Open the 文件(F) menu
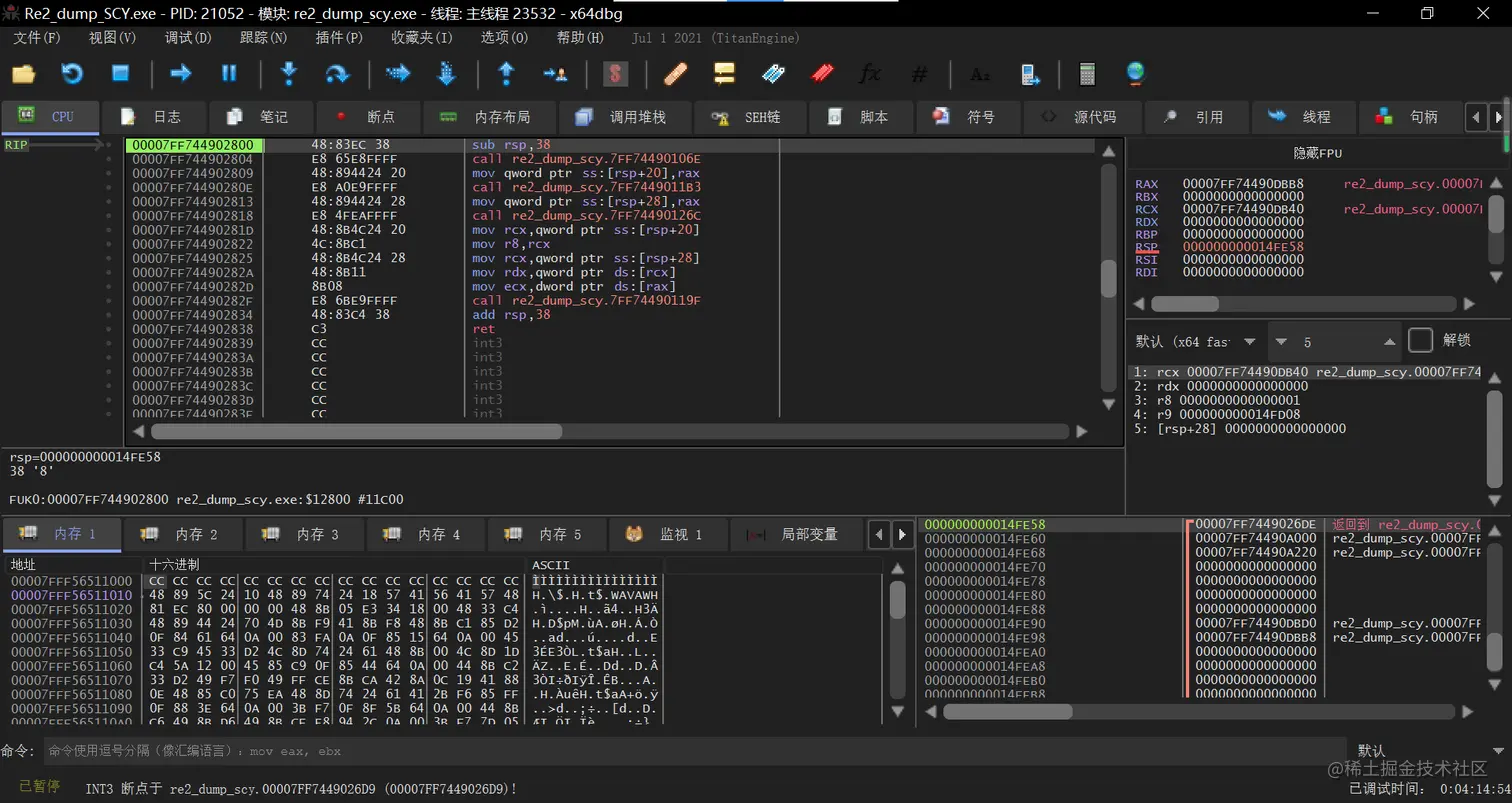 tap(37, 38)
